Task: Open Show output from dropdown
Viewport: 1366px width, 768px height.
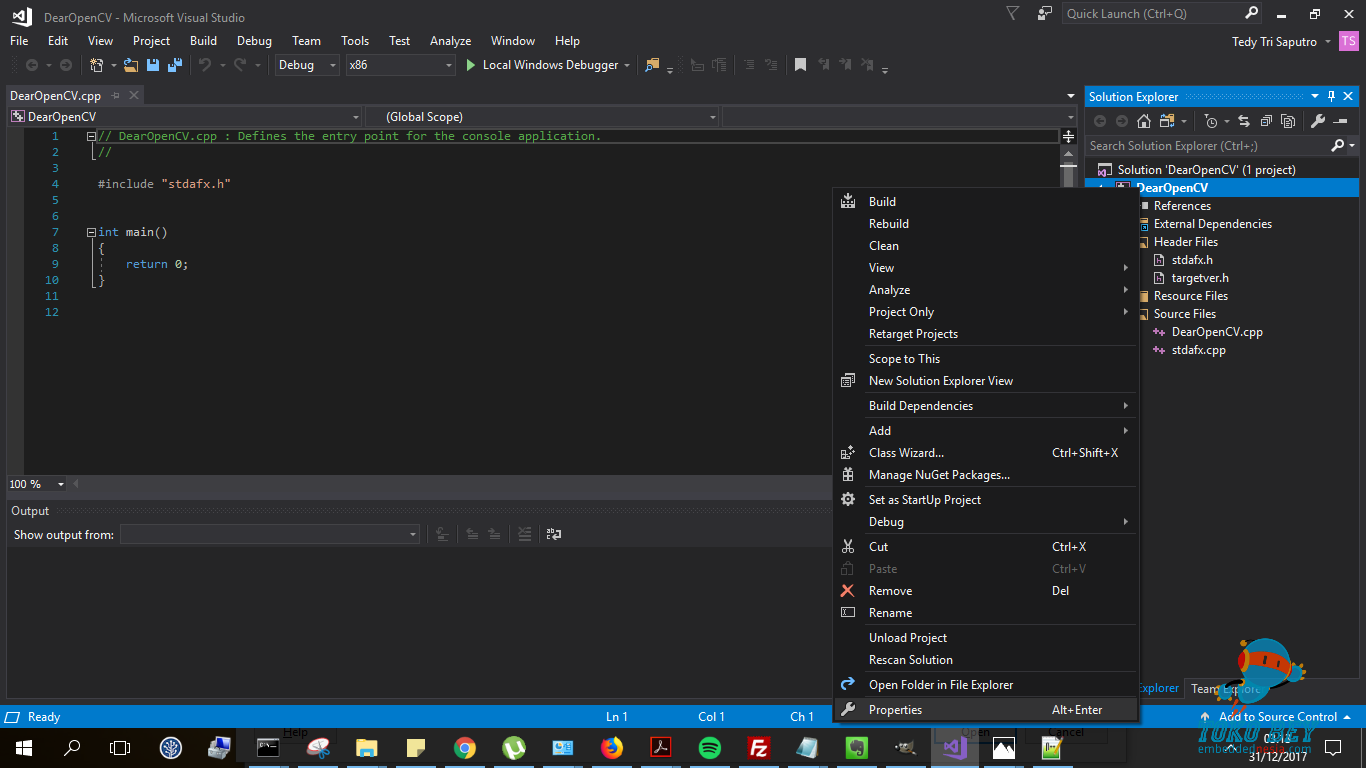Action: tap(270, 535)
